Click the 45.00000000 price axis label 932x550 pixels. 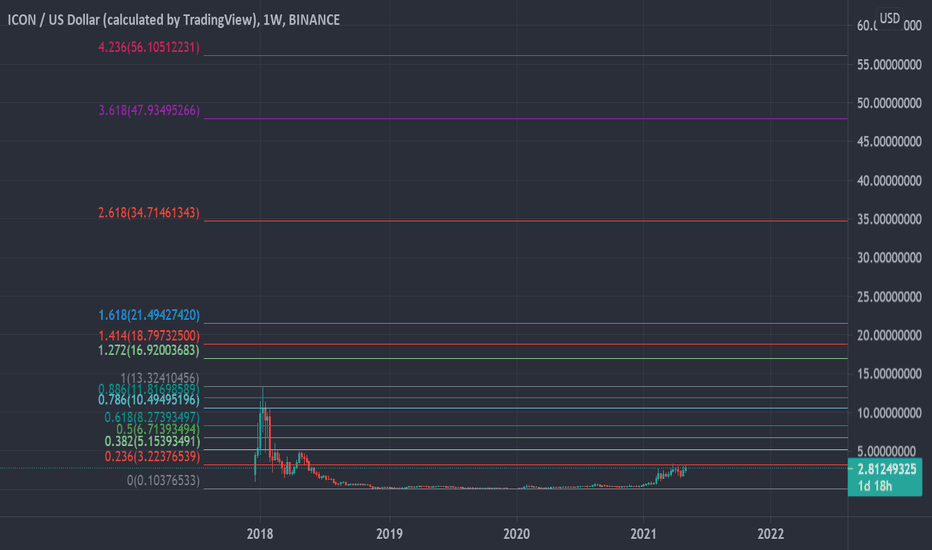tap(889, 142)
